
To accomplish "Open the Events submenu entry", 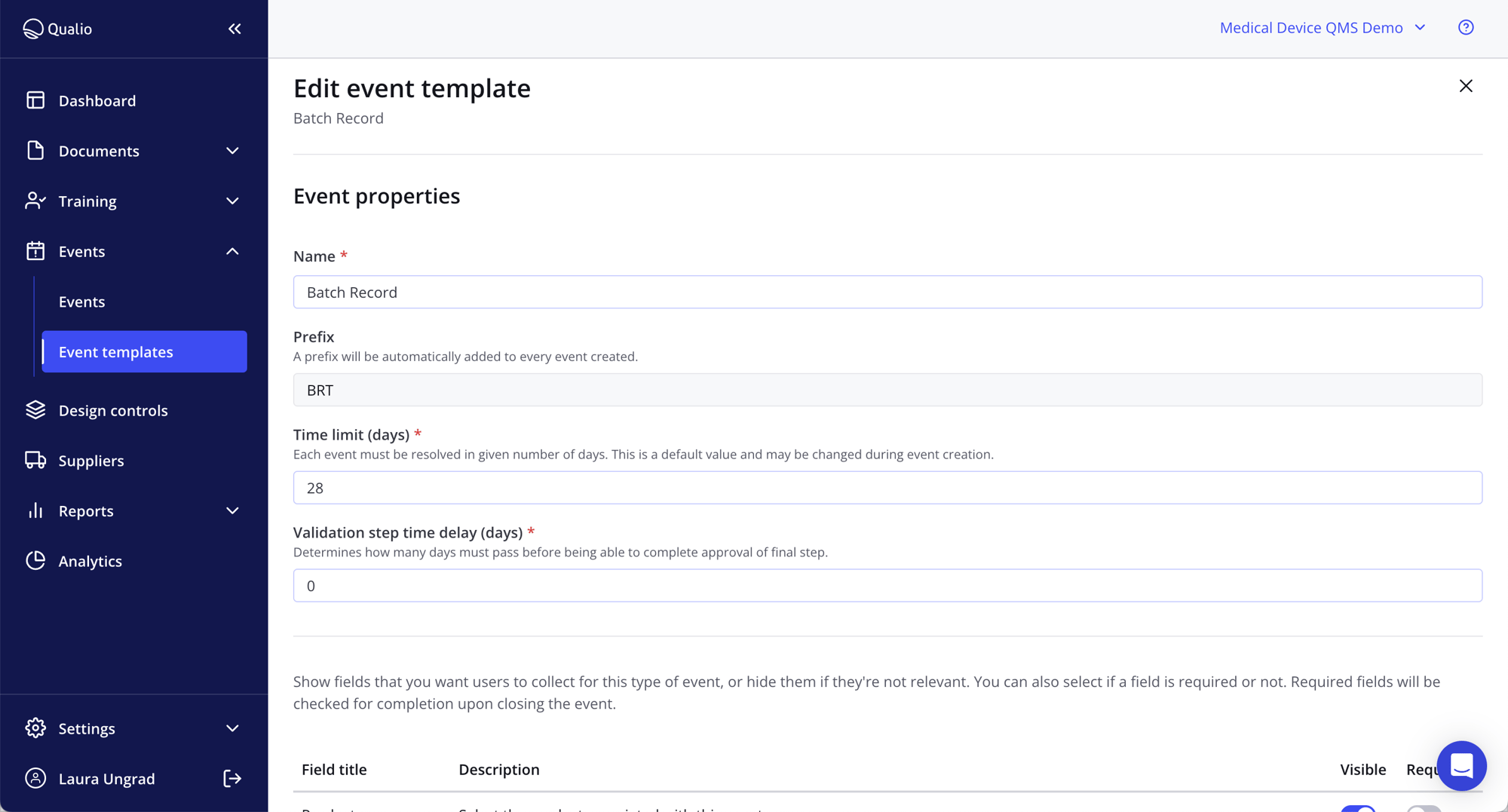I will click(x=82, y=301).
